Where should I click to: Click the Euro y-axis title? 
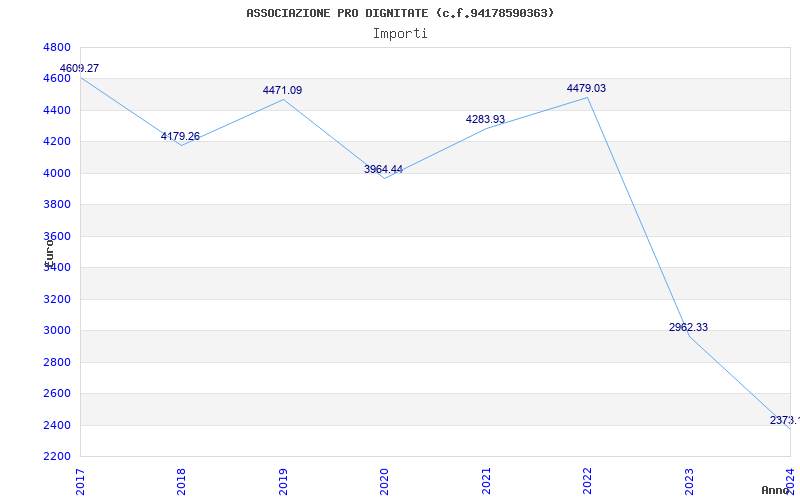pos(48,251)
